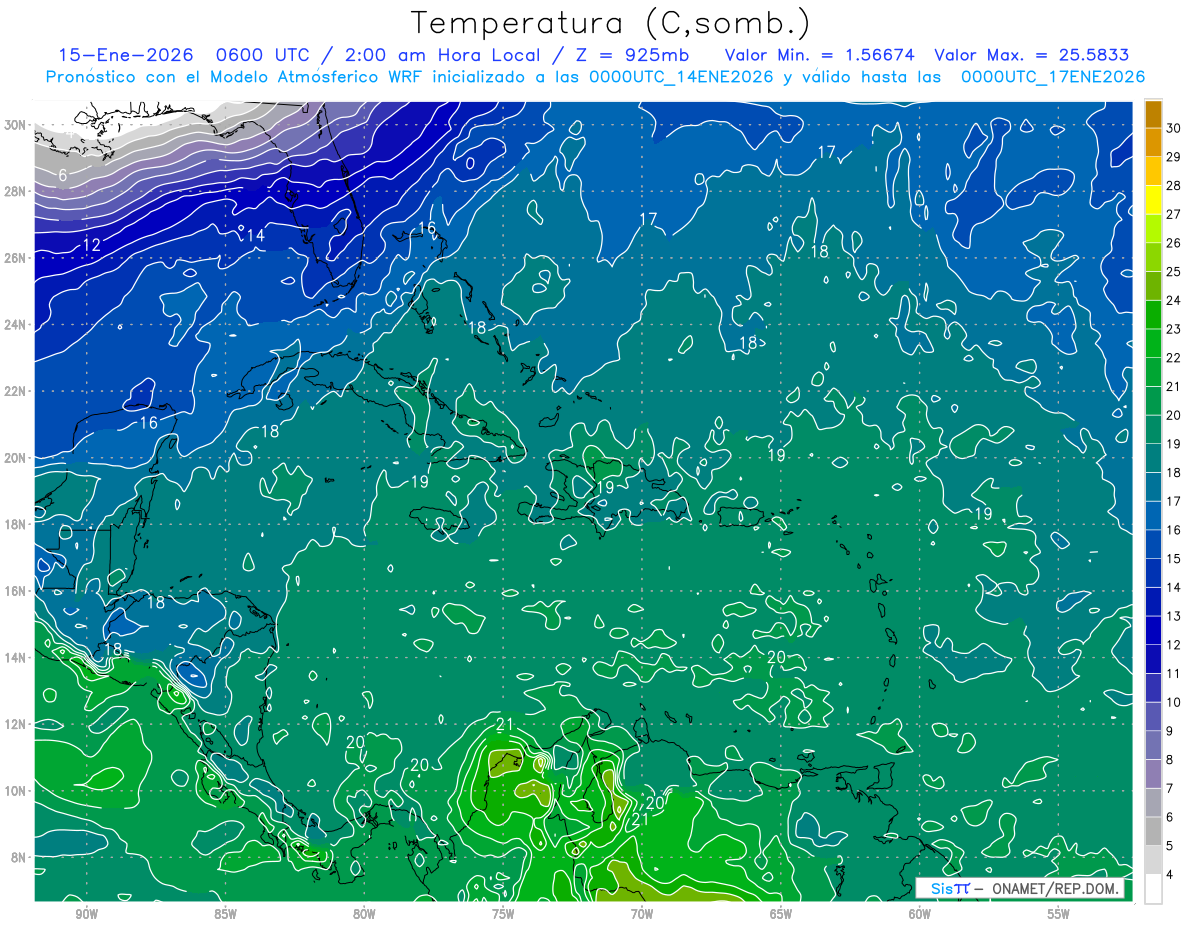Pick the teal swatch between 18 and 19
Viewport: 1200px width, 927px height.
[x=1153, y=459]
